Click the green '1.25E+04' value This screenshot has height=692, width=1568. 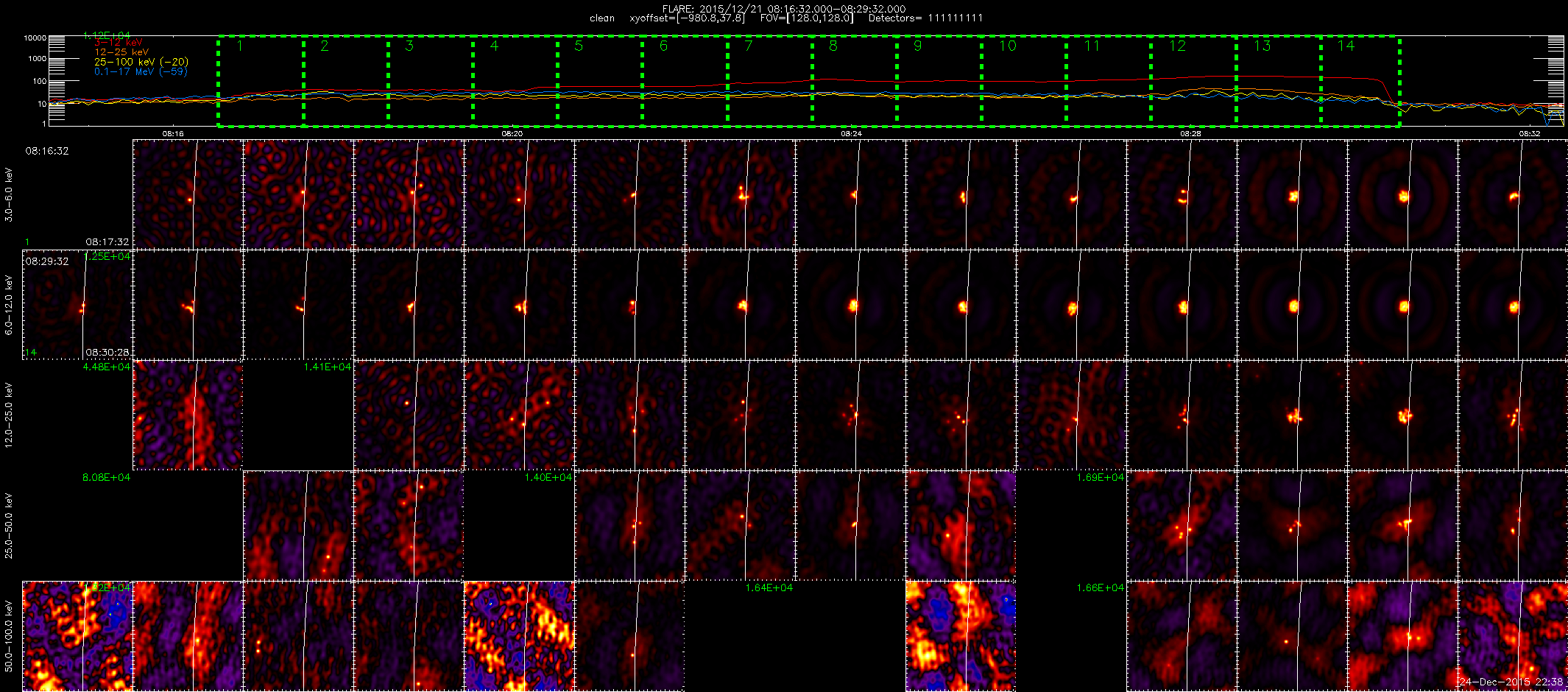point(107,256)
